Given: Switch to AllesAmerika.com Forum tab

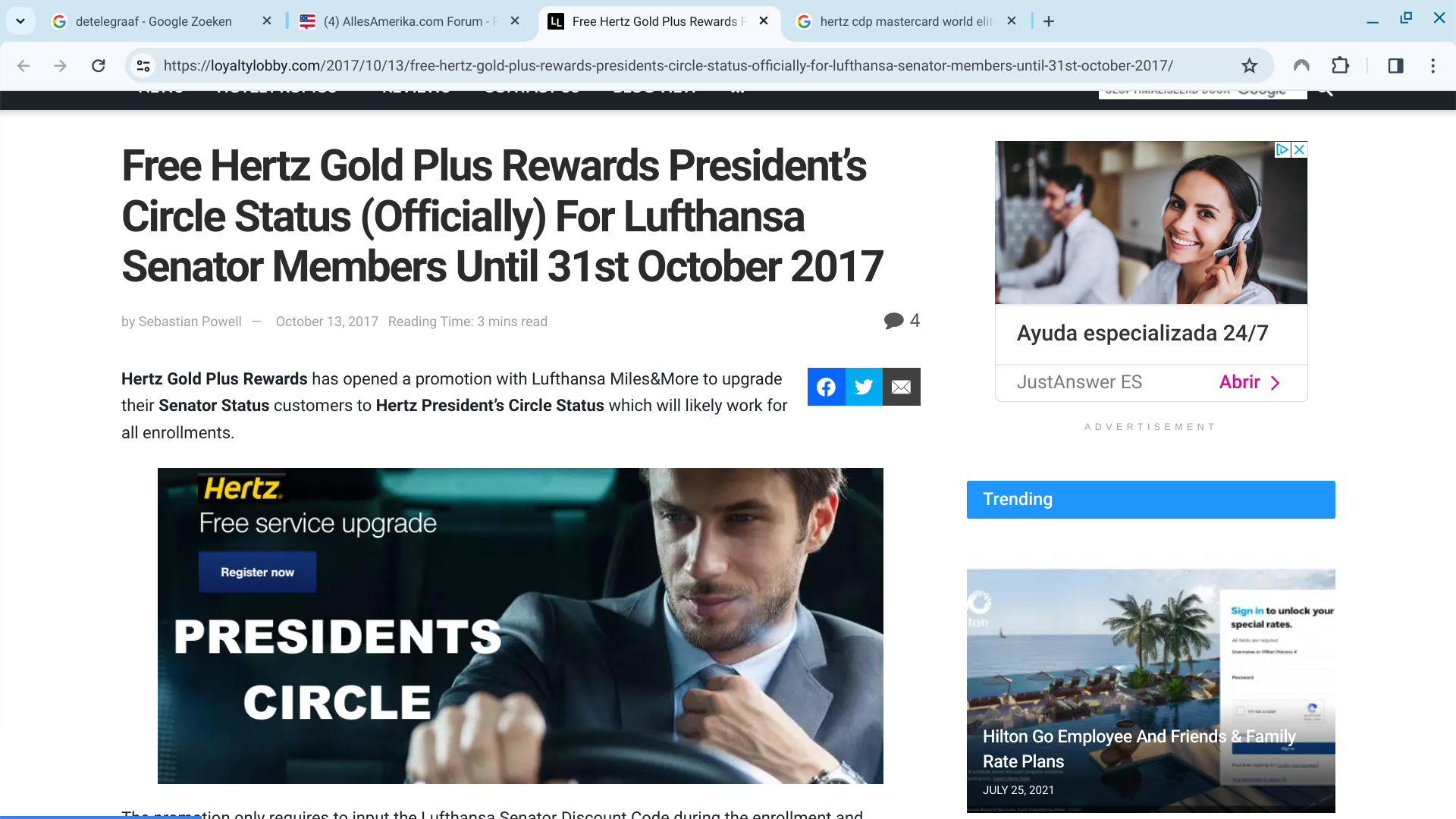Looking at the screenshot, I should (x=402, y=21).
